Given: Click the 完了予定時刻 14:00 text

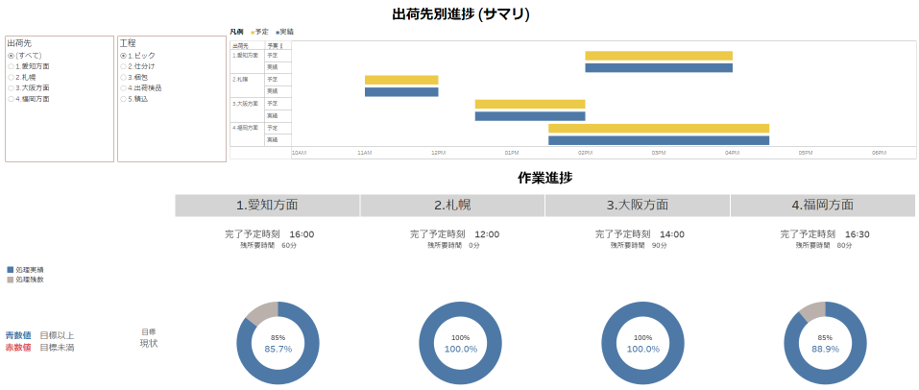Looking at the screenshot, I should [x=640, y=235].
